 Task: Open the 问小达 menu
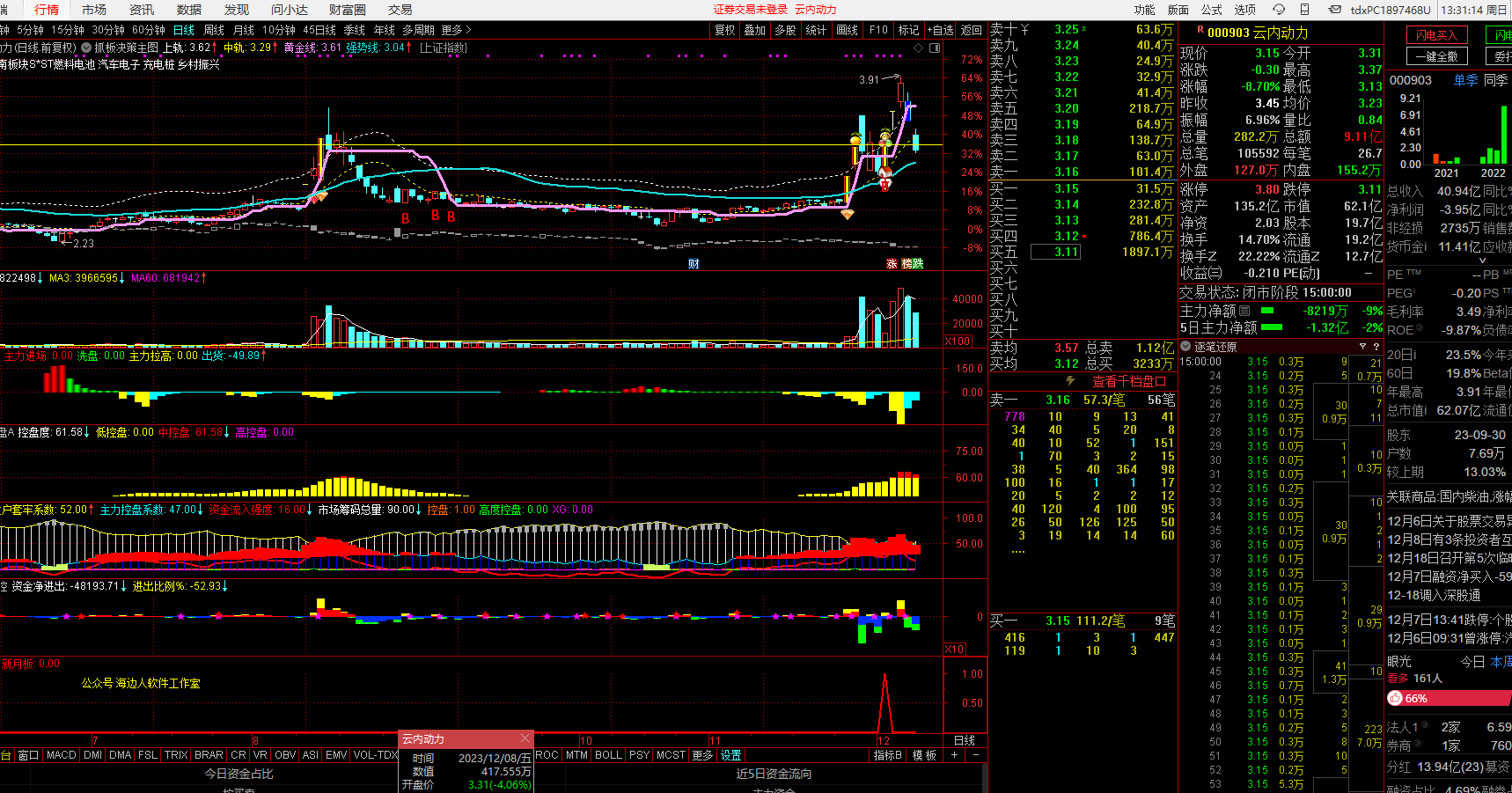coord(290,10)
